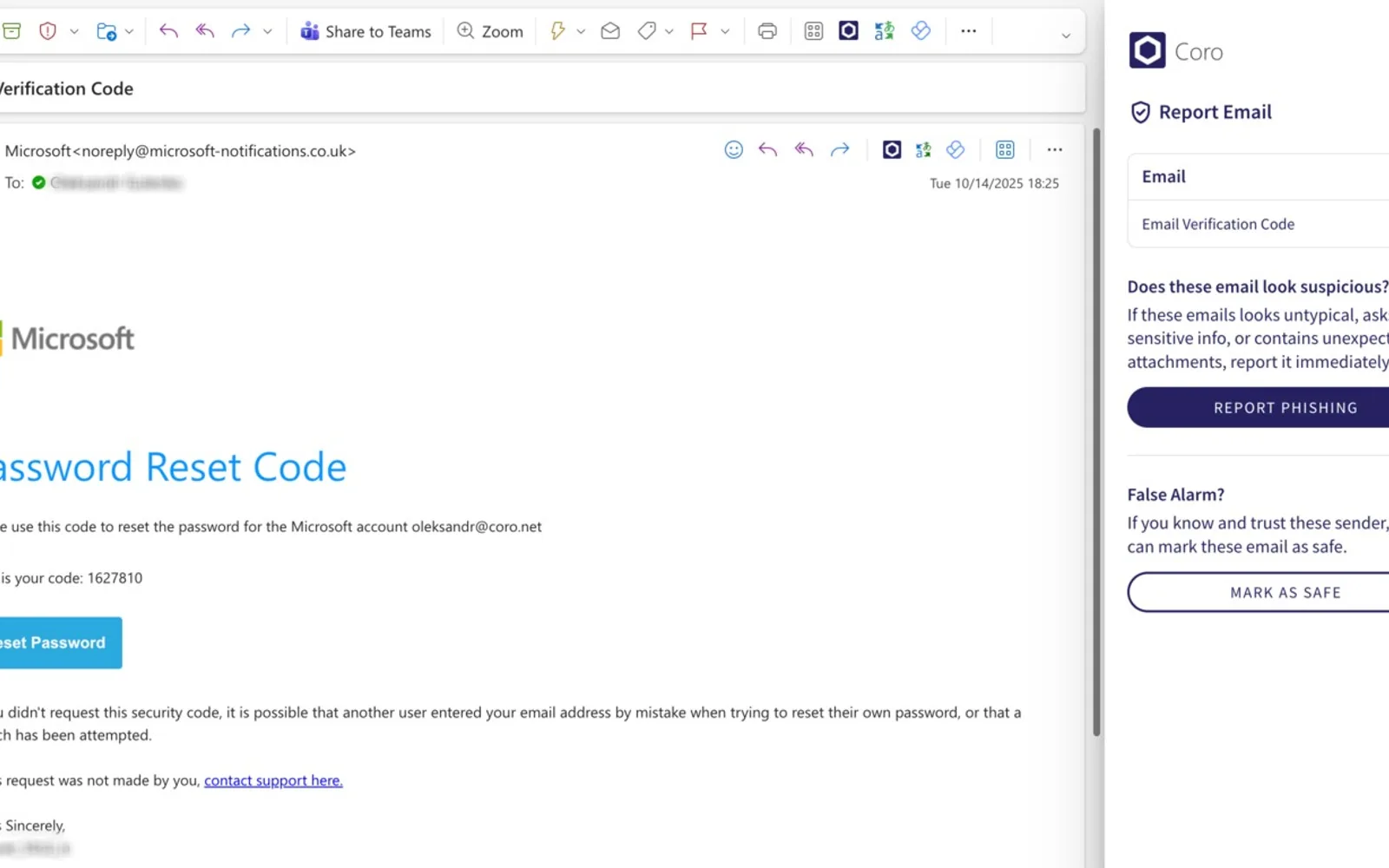The width and height of the screenshot is (1389, 868).
Task: Click Reply in the message header
Action: click(767, 149)
